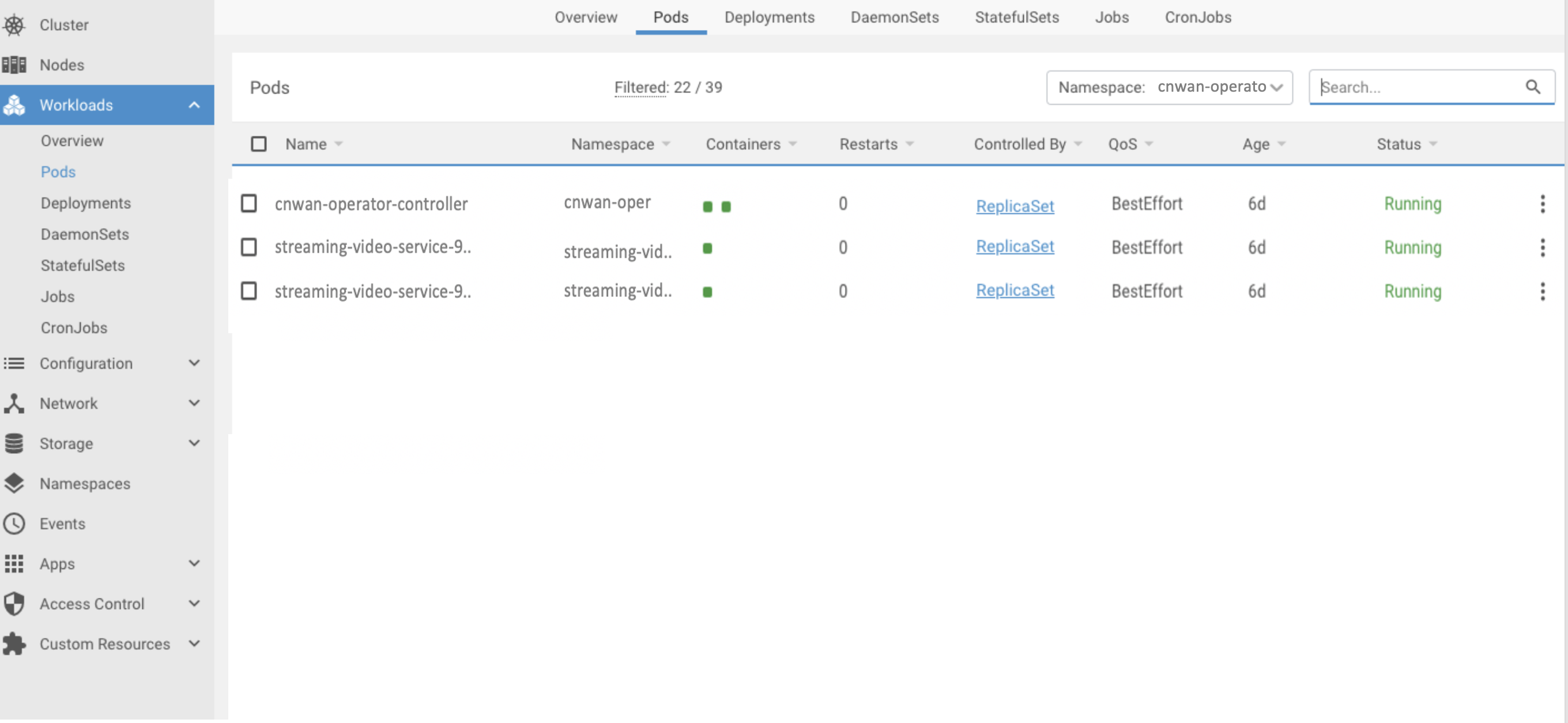
Task: Select the Cluster icon in the sidebar
Action: (x=14, y=25)
